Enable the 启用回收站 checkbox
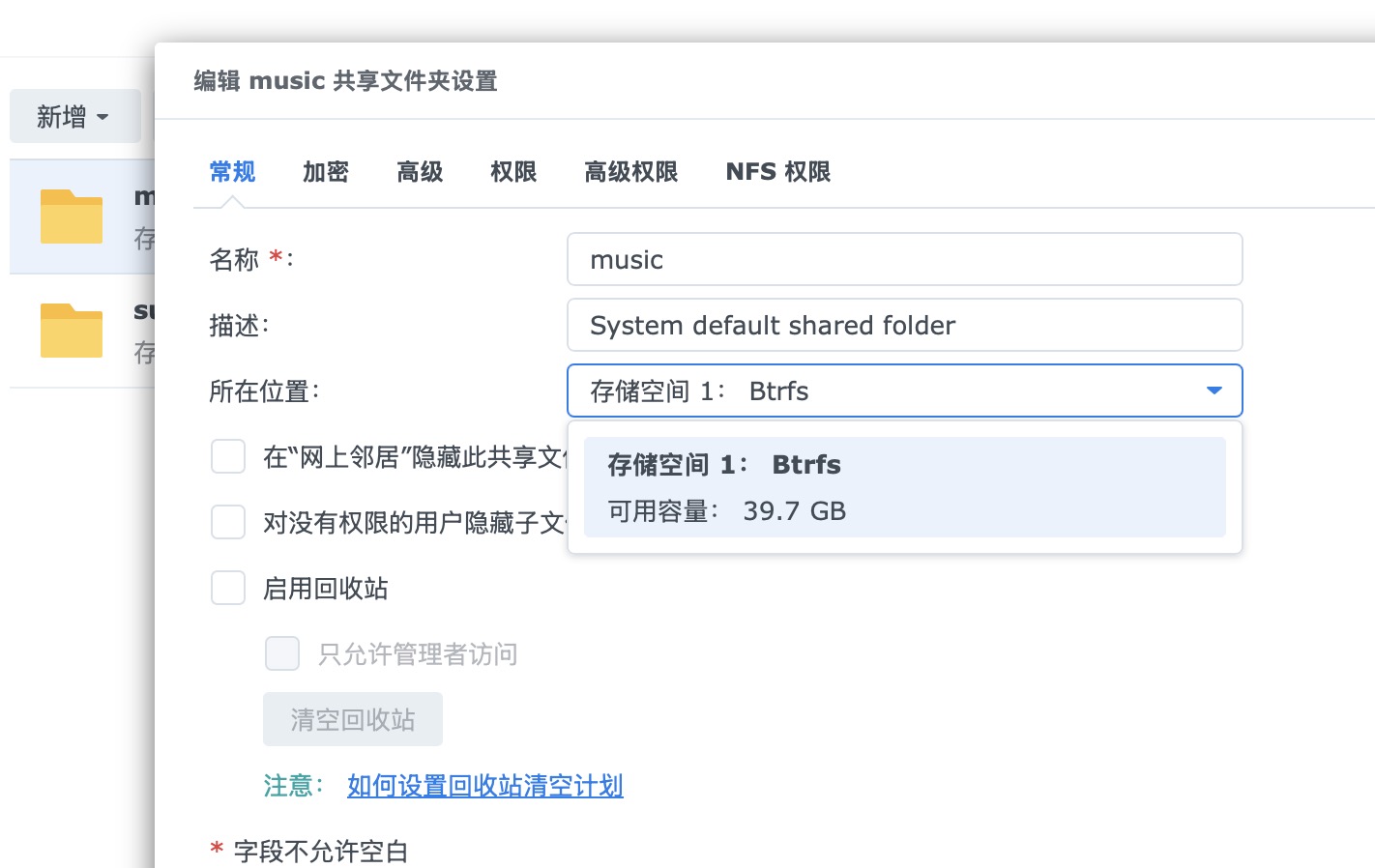 (228, 588)
